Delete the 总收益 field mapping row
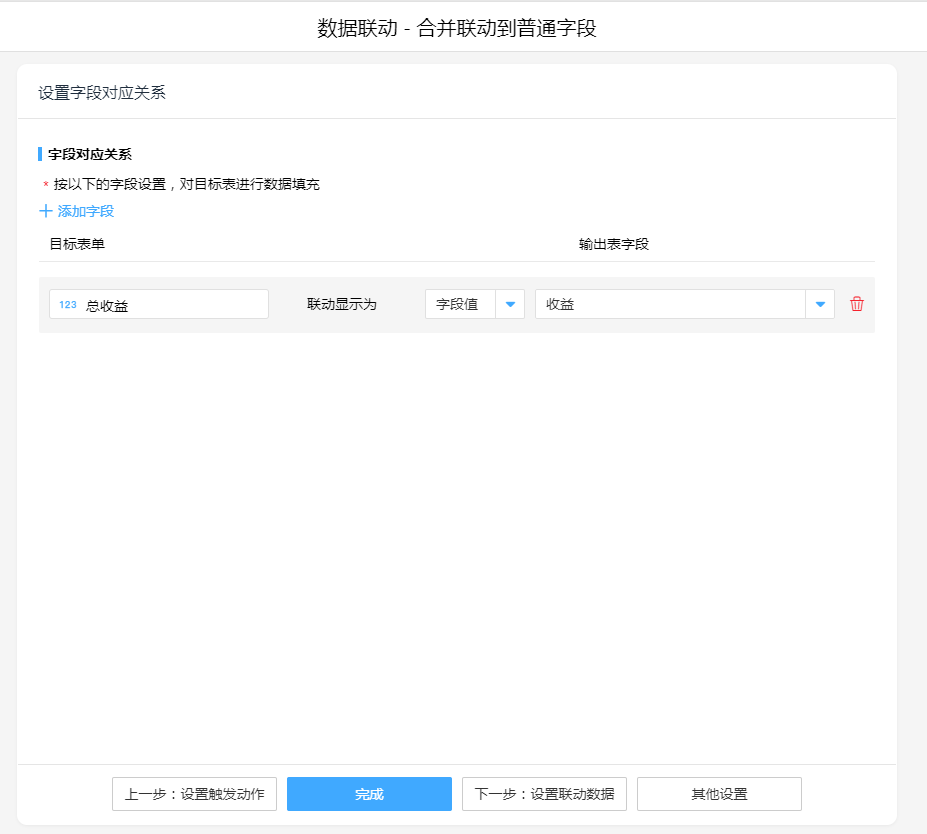This screenshot has width=927, height=834. 856,304
